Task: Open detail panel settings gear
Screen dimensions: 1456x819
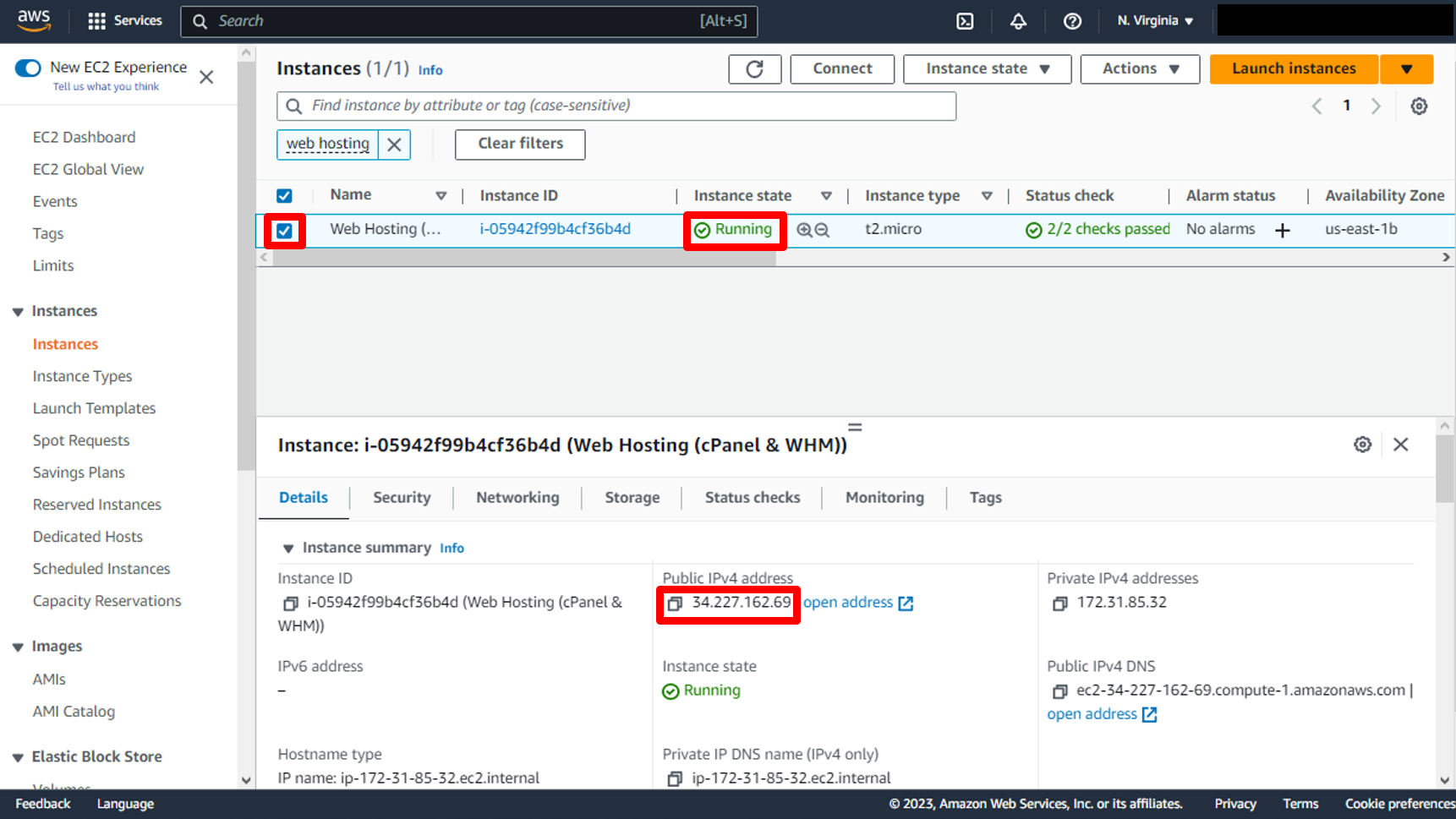Action: [1362, 445]
